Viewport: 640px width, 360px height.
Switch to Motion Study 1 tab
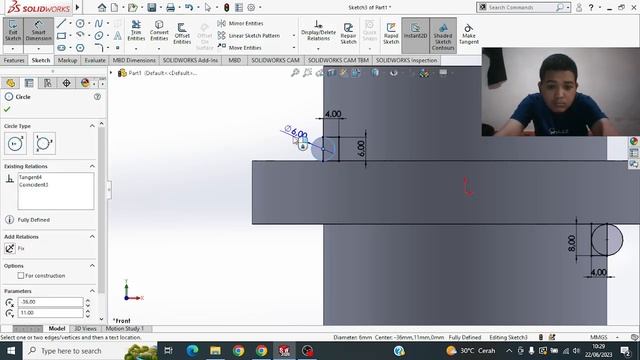click(x=125, y=328)
